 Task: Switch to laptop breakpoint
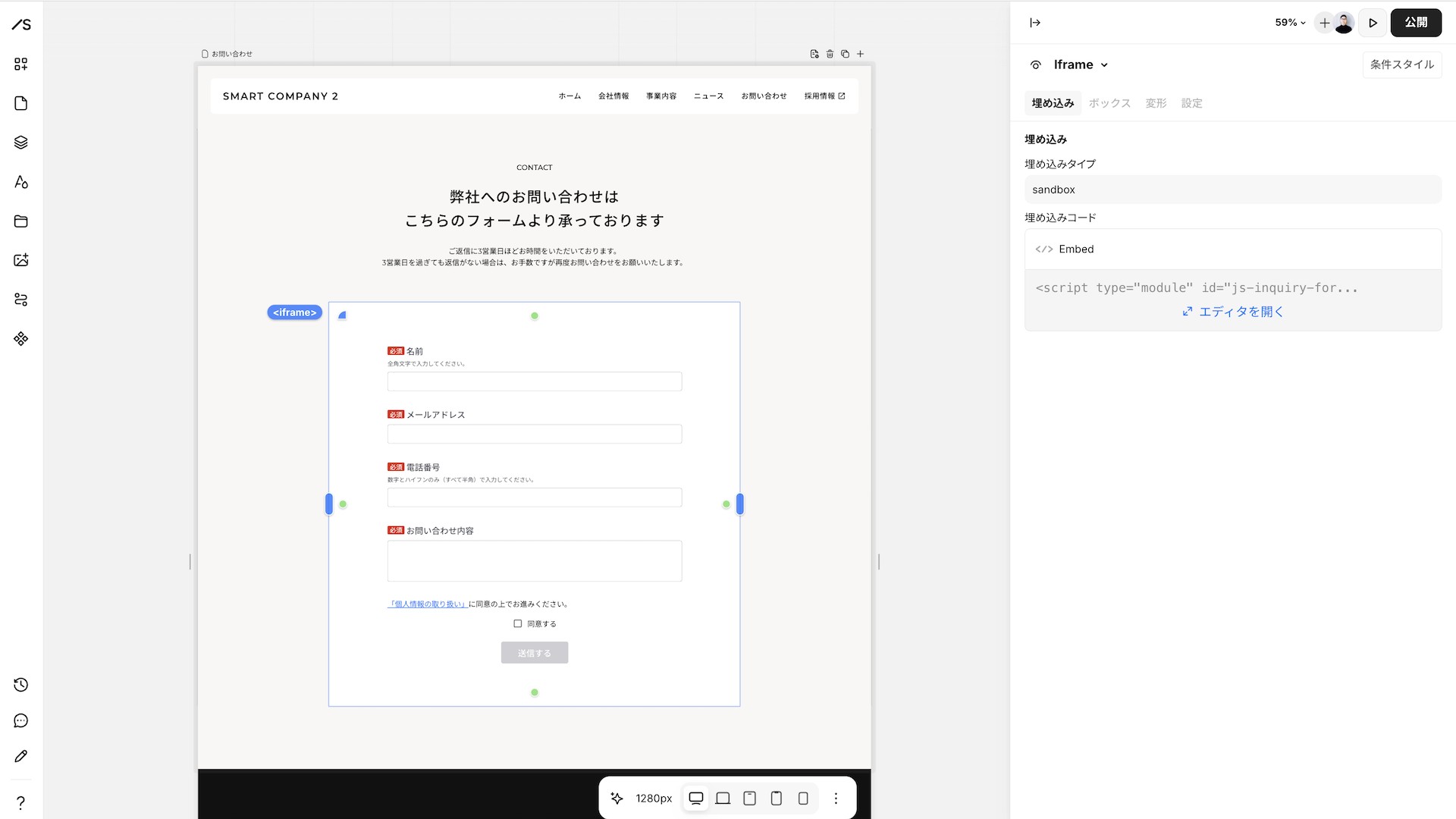click(x=723, y=798)
